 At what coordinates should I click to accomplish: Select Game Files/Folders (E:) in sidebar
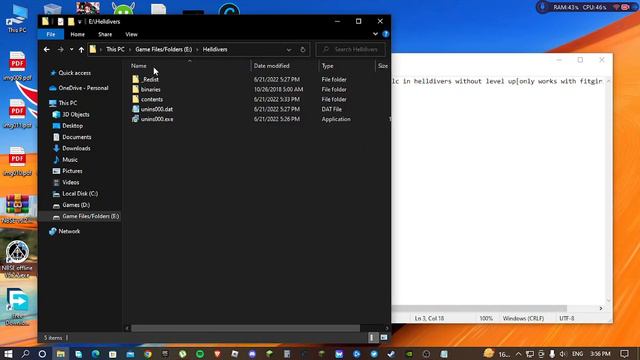91,216
